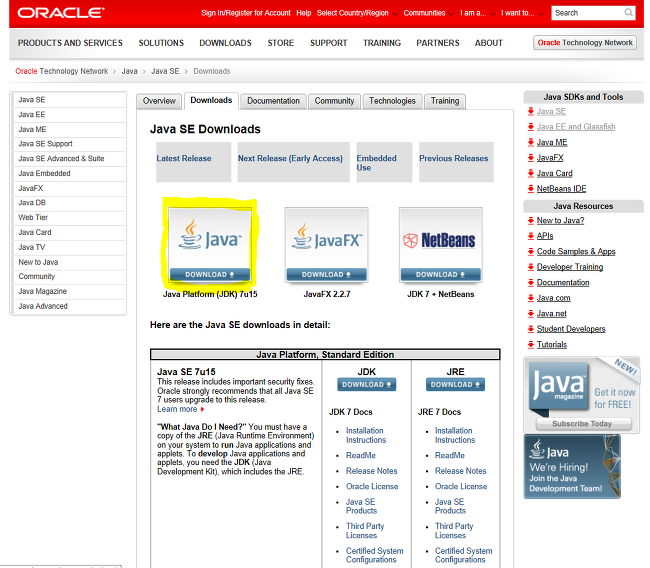650x568 pixels.
Task: Click the Help link in header
Action: pyautogui.click(x=303, y=13)
